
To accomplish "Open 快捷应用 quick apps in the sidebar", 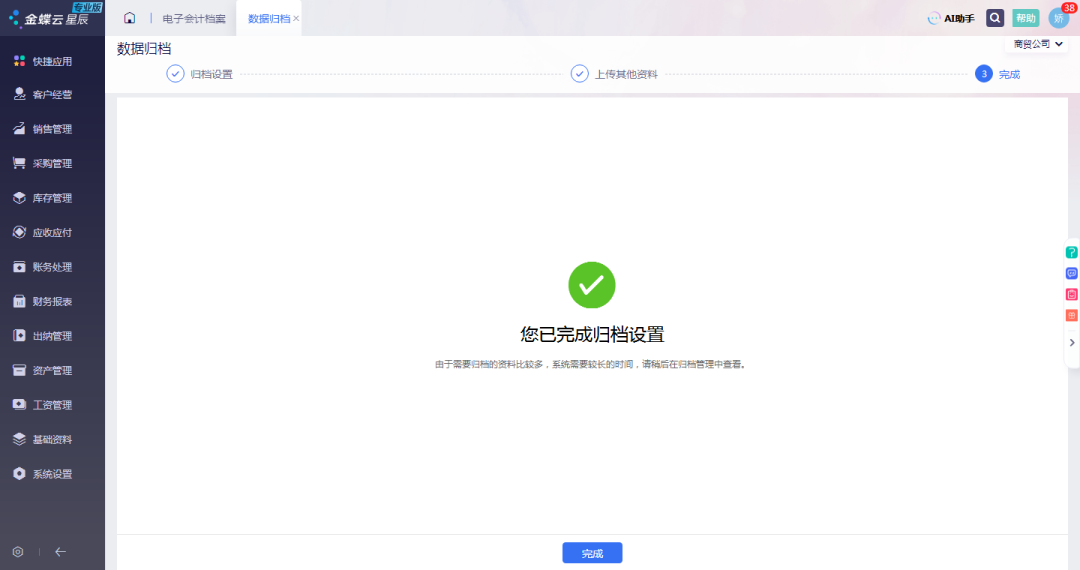I will tap(43, 61).
